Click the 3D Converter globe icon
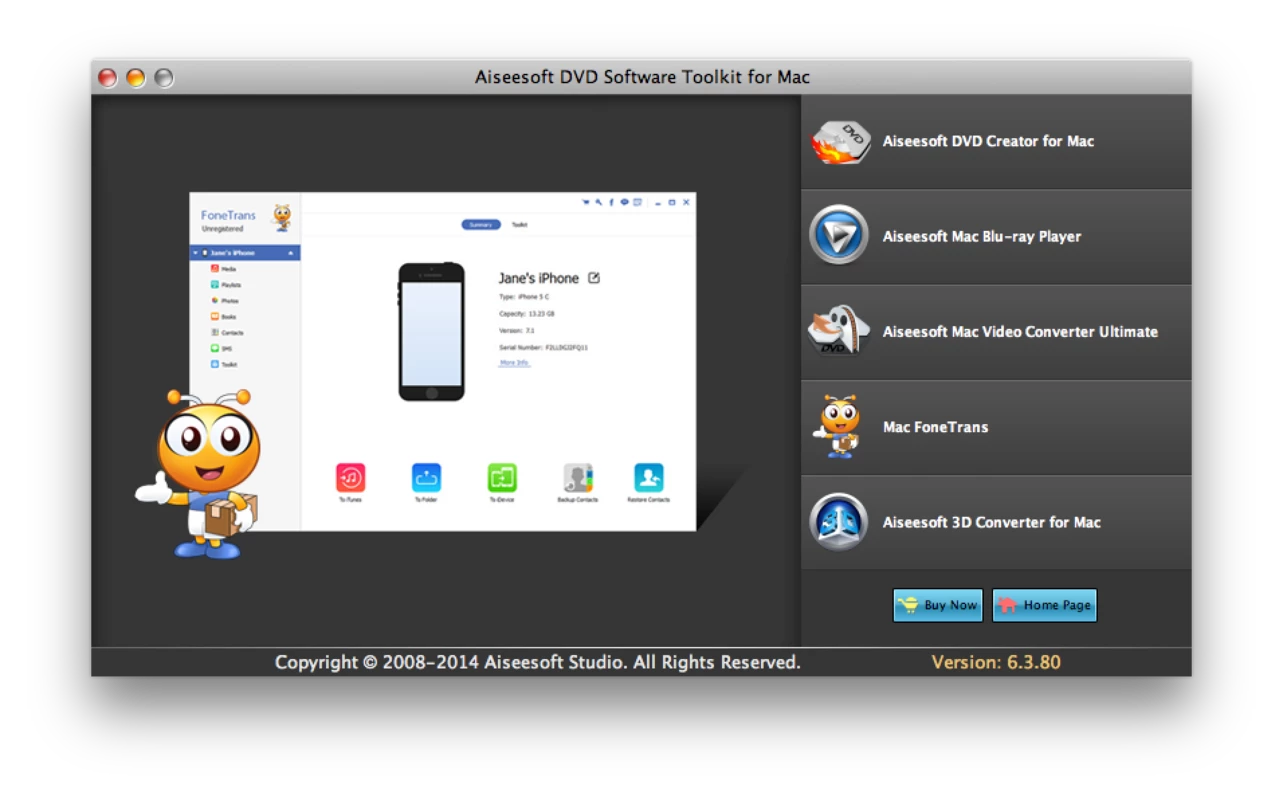Image resolution: width=1283 pixels, height=800 pixels. click(x=839, y=522)
